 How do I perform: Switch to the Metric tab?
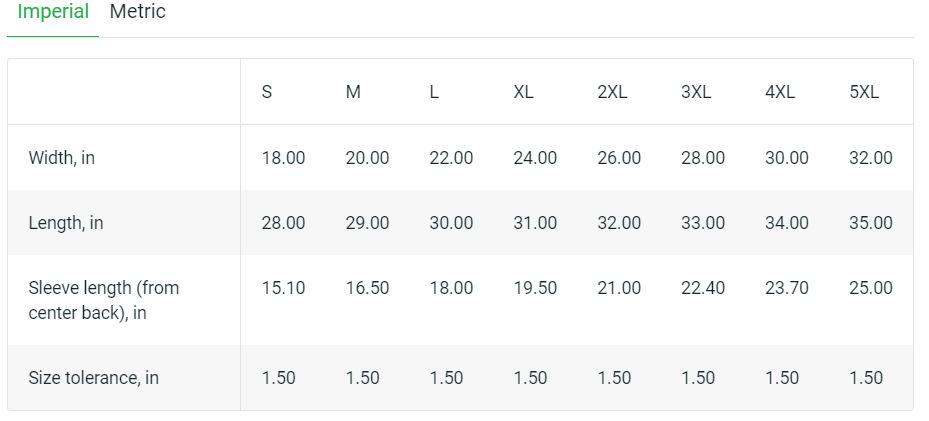pyautogui.click(x=137, y=12)
